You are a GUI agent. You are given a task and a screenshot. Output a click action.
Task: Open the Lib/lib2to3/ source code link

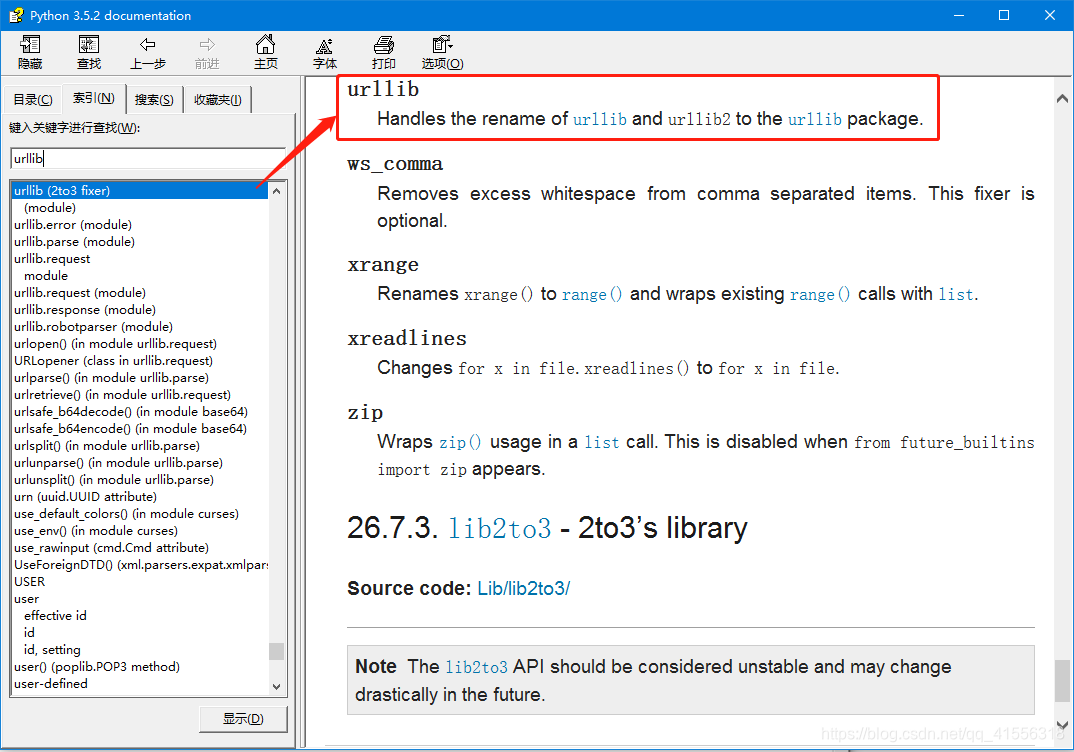click(524, 588)
